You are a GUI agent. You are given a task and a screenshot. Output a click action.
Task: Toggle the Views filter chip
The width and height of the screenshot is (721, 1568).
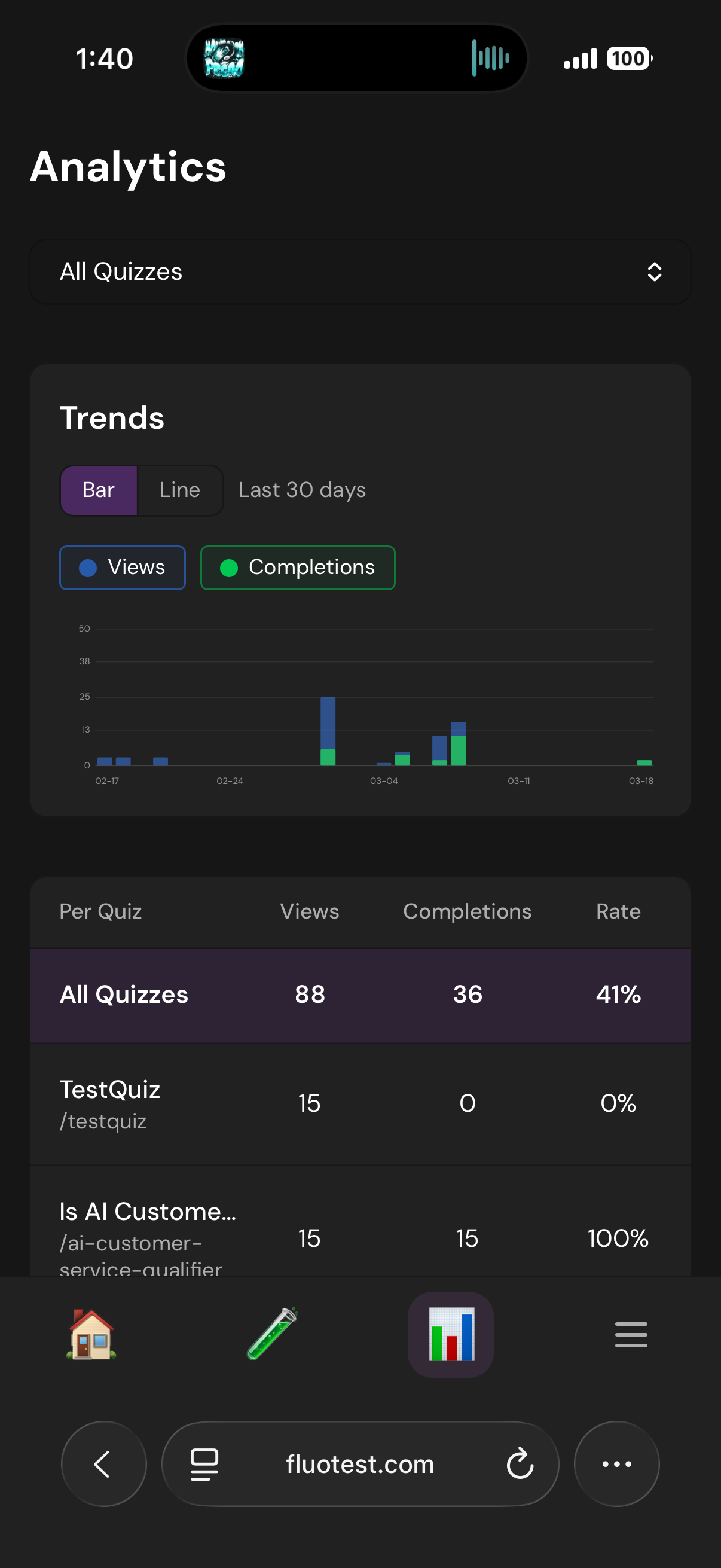[x=123, y=568]
